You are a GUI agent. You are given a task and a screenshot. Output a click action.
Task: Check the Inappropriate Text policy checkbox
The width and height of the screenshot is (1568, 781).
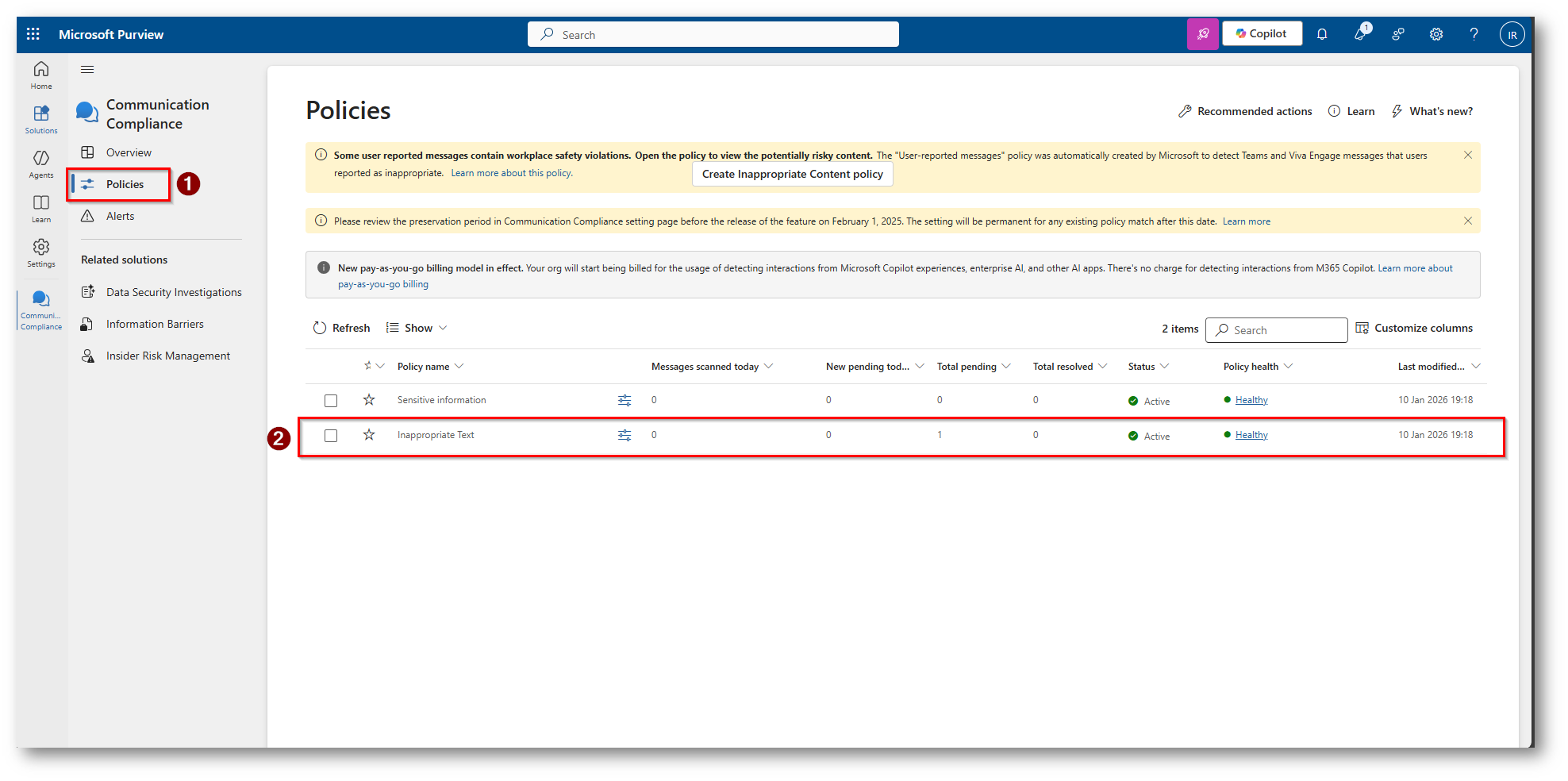coord(331,436)
